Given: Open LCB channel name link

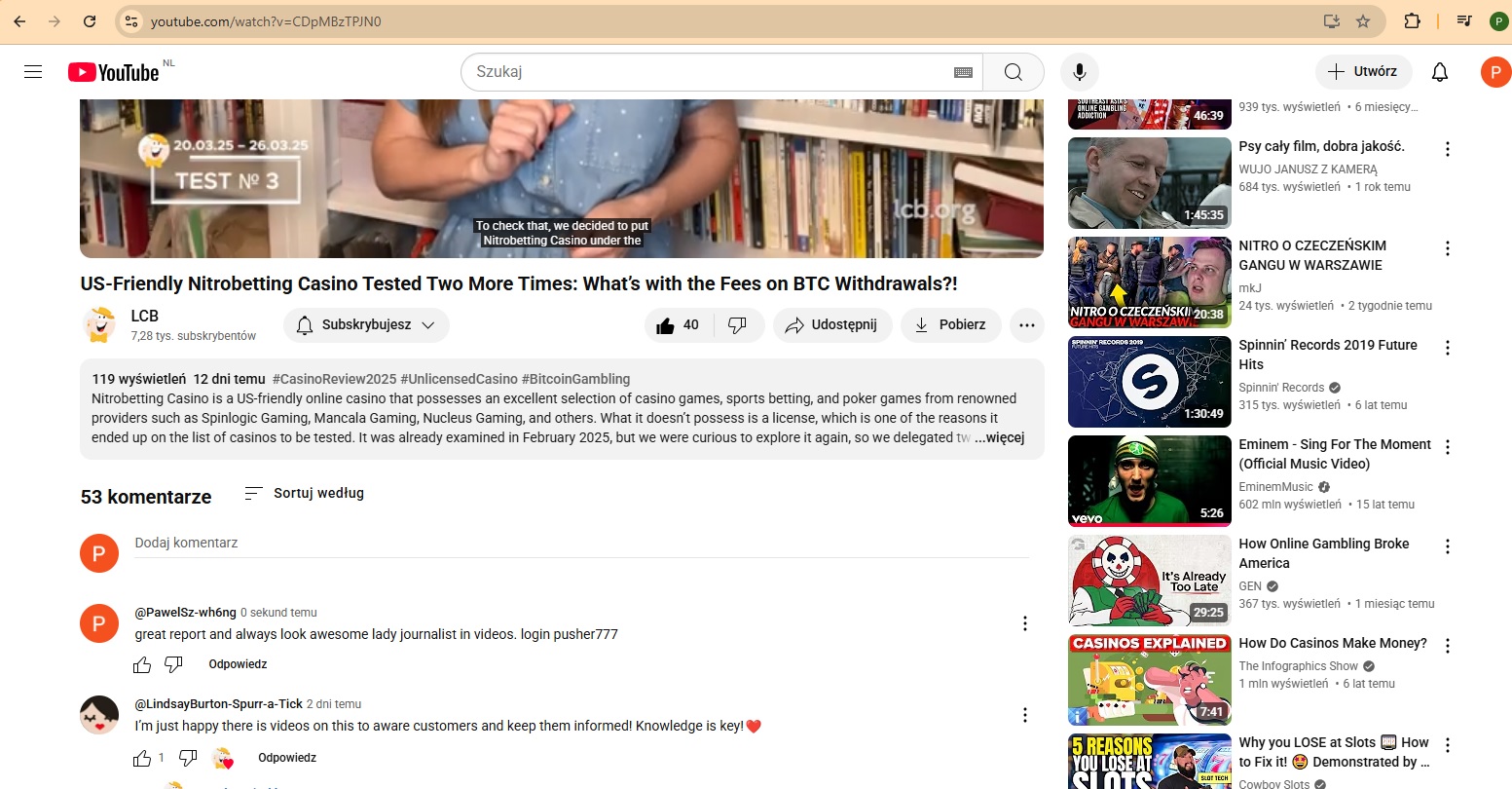Looking at the screenshot, I should coord(145,316).
